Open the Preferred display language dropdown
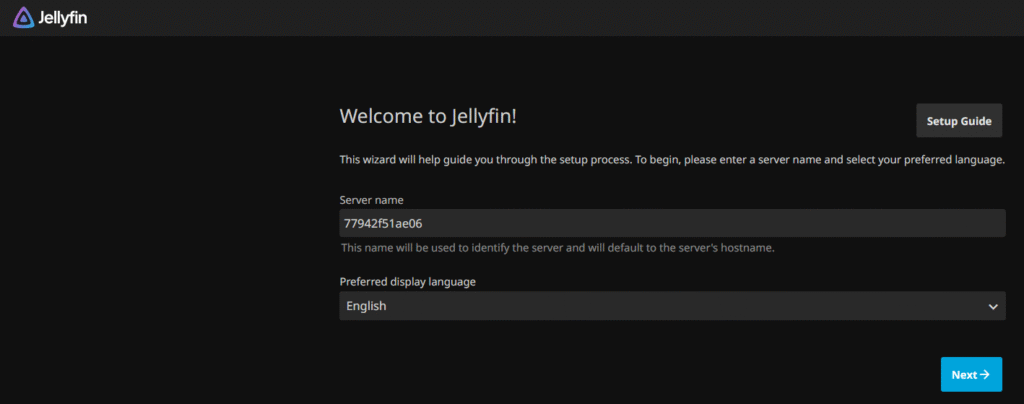The height and width of the screenshot is (404, 1024). (x=672, y=306)
